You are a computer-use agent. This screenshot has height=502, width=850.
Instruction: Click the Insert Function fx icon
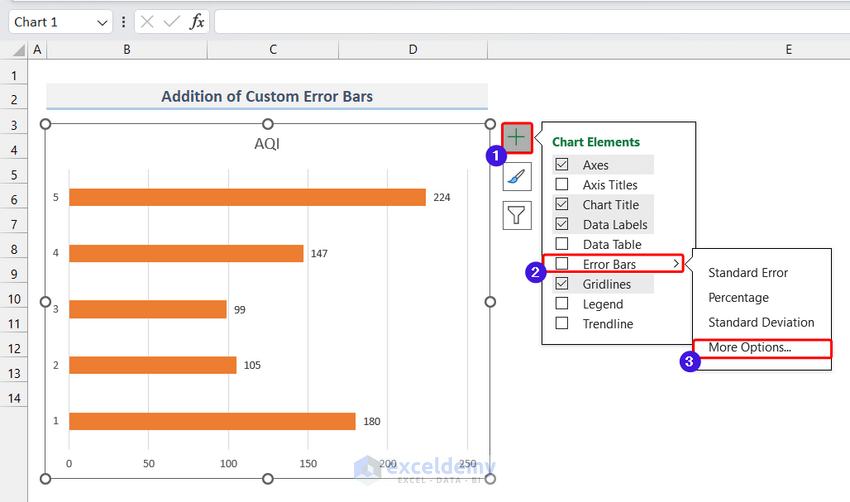click(x=197, y=22)
